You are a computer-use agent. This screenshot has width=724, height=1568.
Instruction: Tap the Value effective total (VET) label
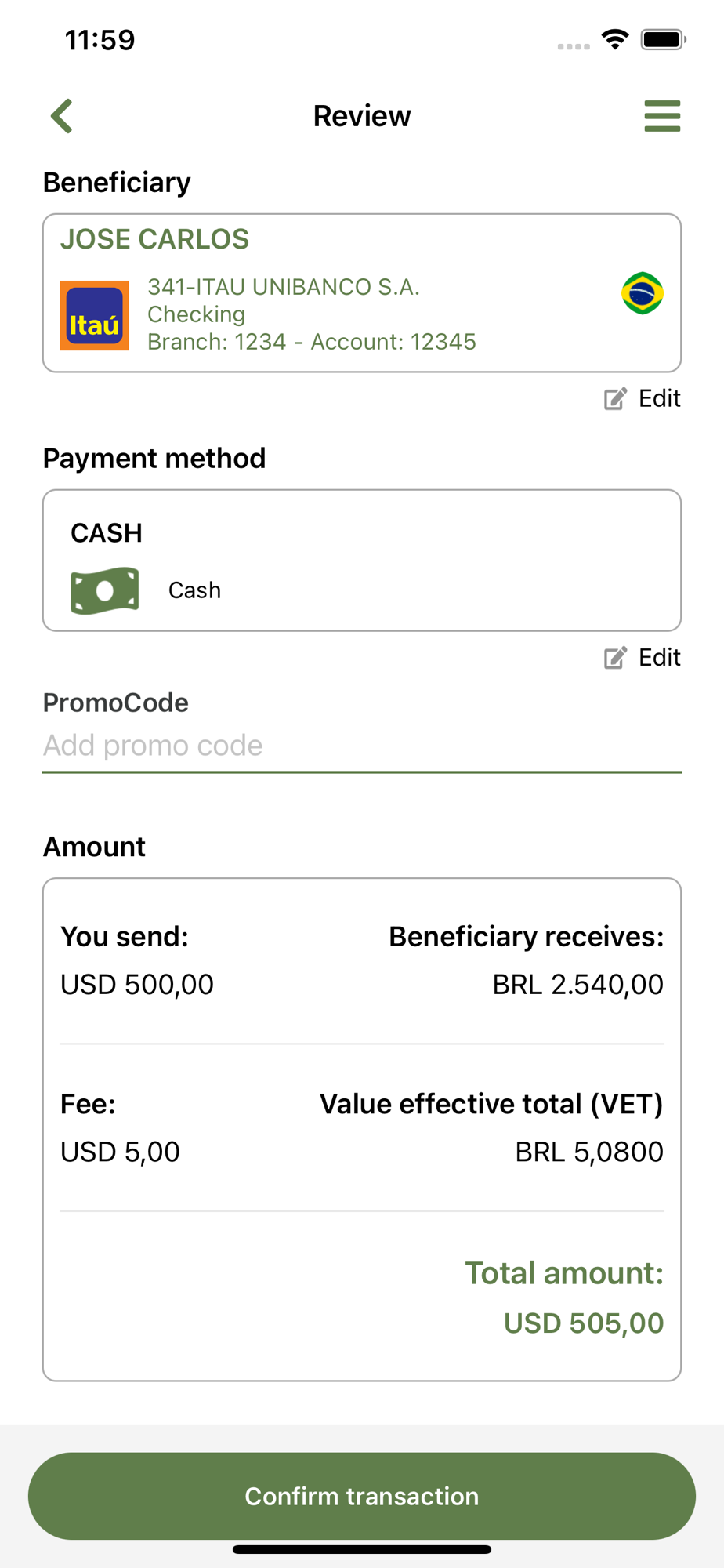491,1104
